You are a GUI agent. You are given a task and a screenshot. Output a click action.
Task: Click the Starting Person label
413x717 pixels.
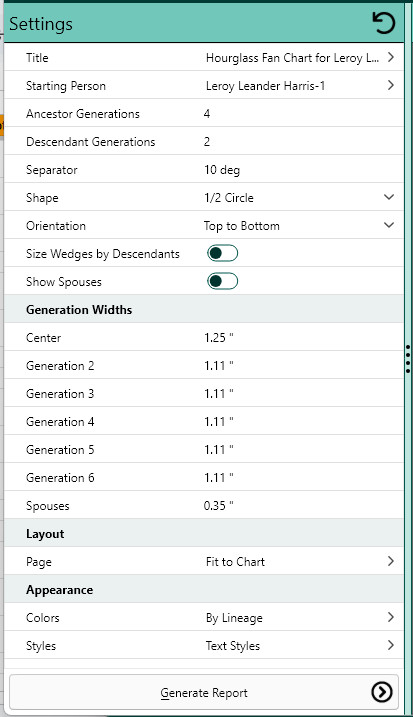[66, 86]
